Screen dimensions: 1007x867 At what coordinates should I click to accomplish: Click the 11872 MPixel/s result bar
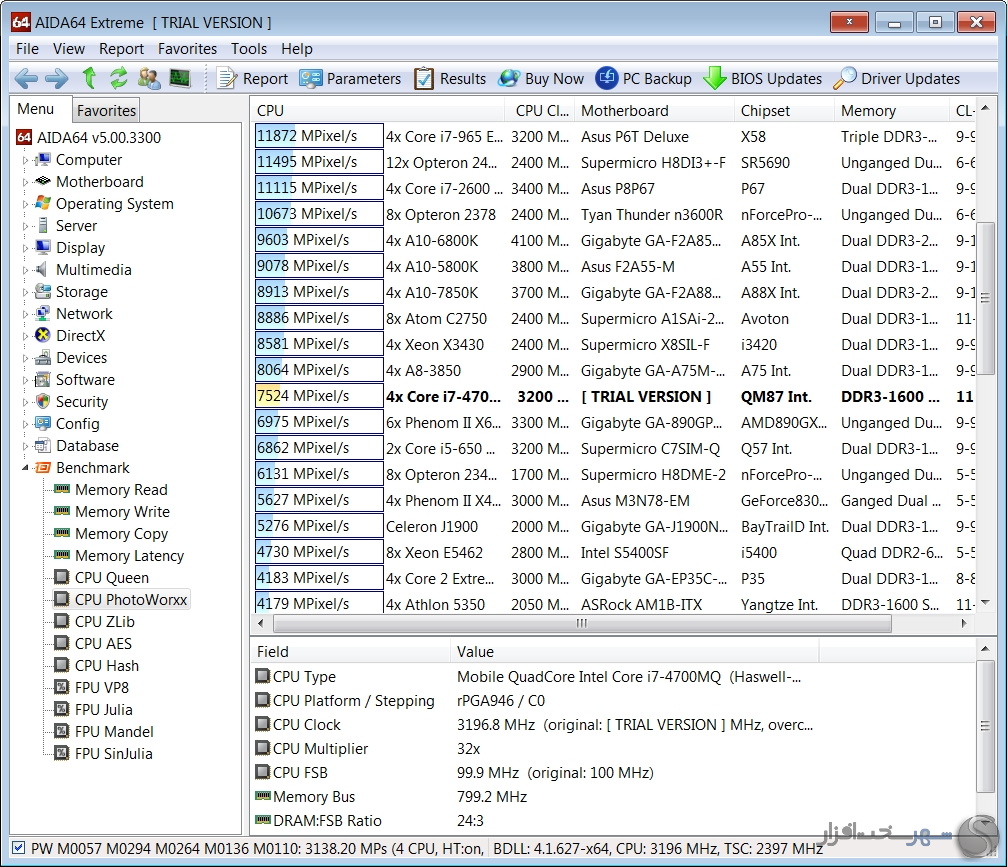(319, 136)
